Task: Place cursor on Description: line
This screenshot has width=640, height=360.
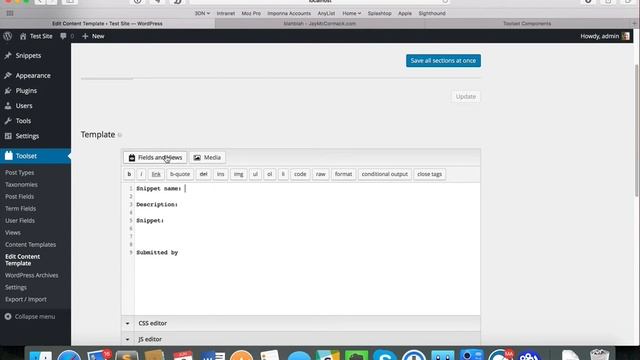Action: coord(157,204)
